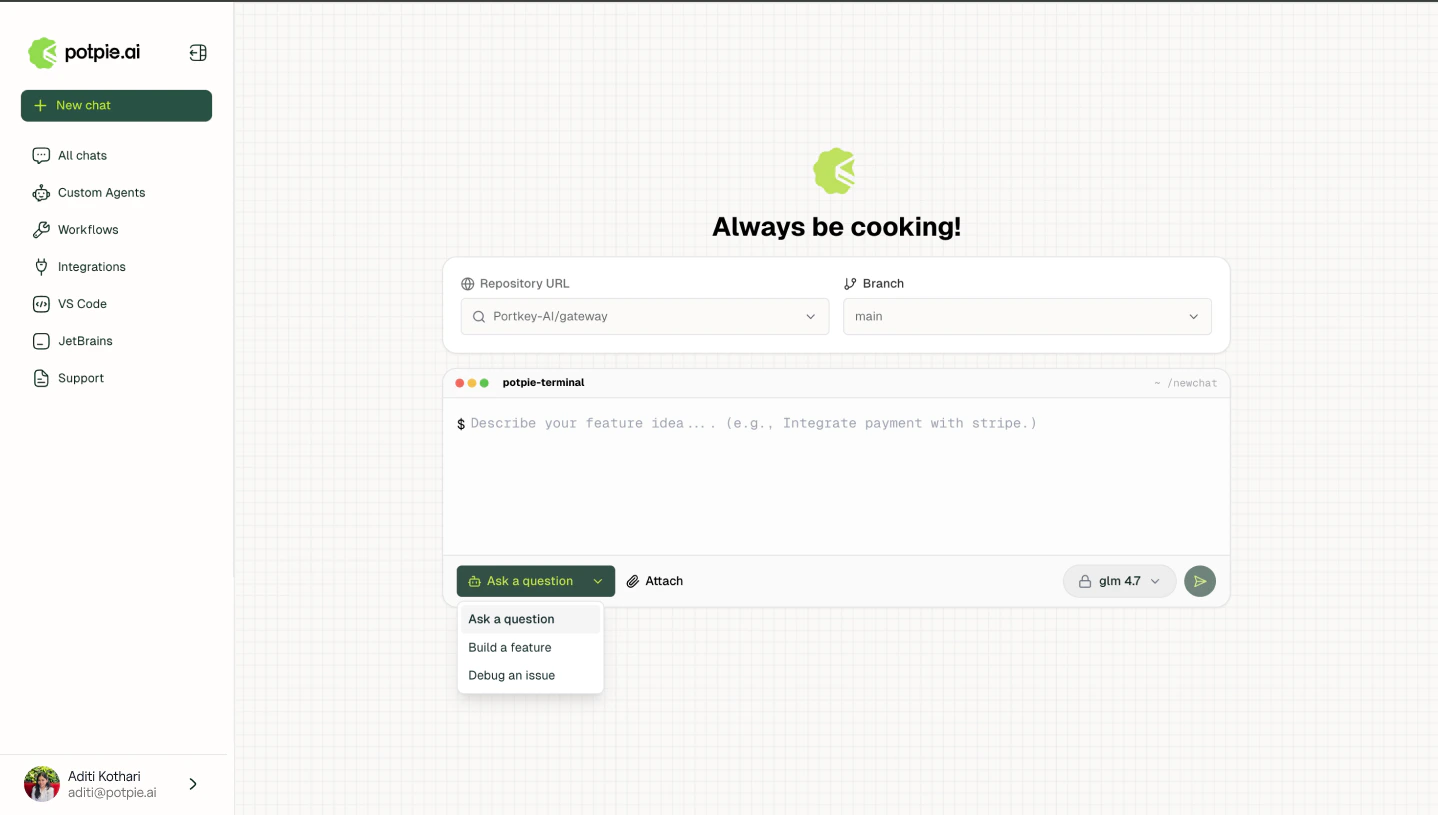Screen dimensions: 1438x815
Task: Open the Portkey-AI/gateway repository dropdown
Action: 644,316
